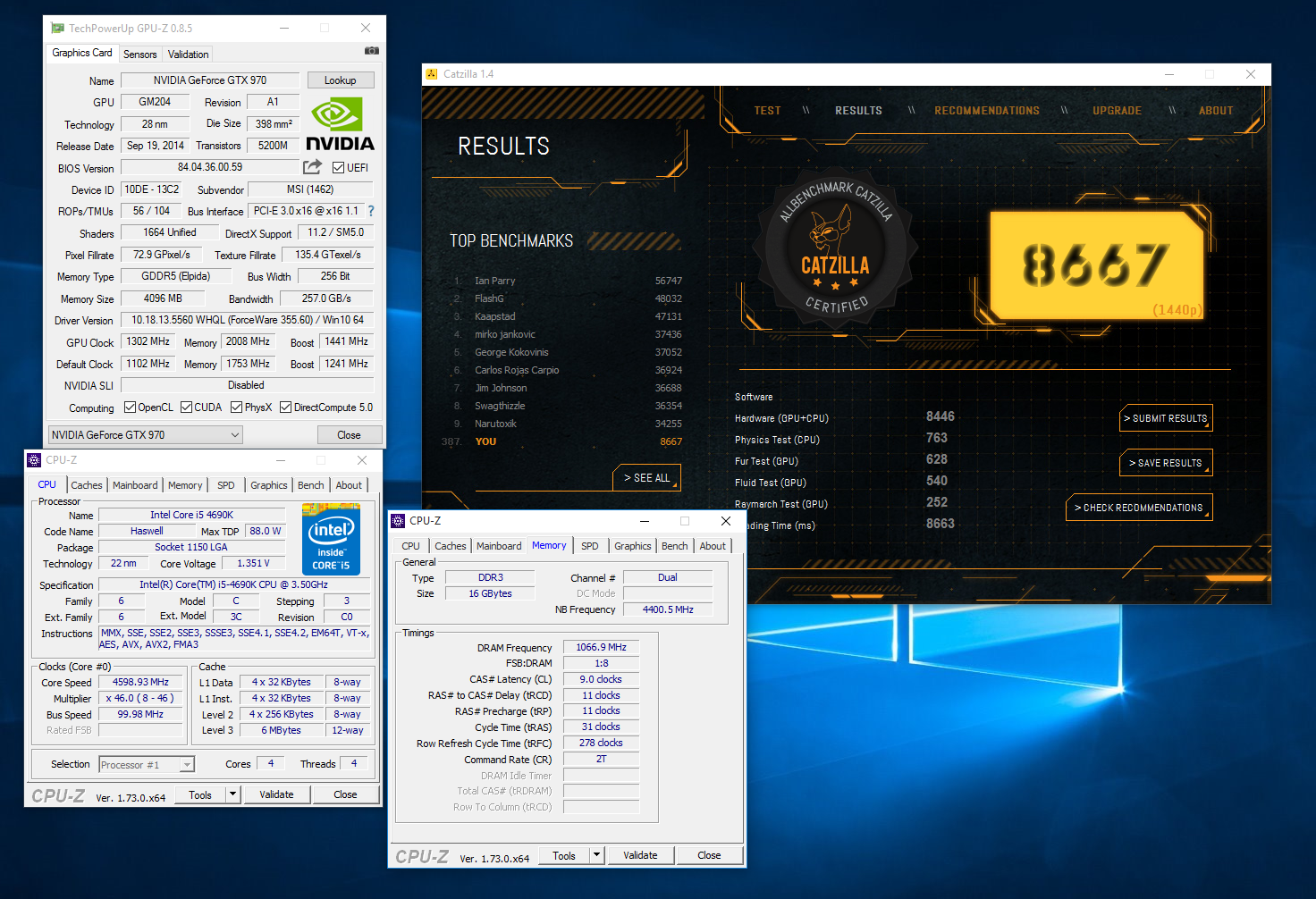Click the GPU-Z screenshot camera icon
The height and width of the screenshot is (899, 1316).
pyautogui.click(x=372, y=51)
